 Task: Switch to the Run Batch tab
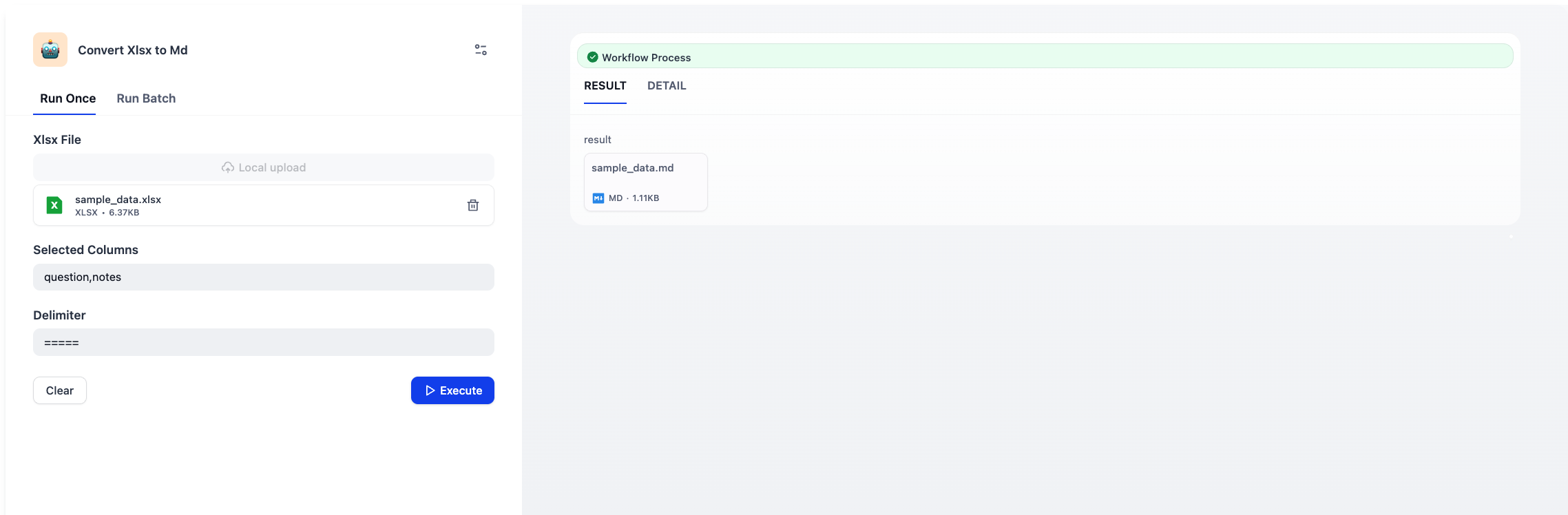pos(146,98)
